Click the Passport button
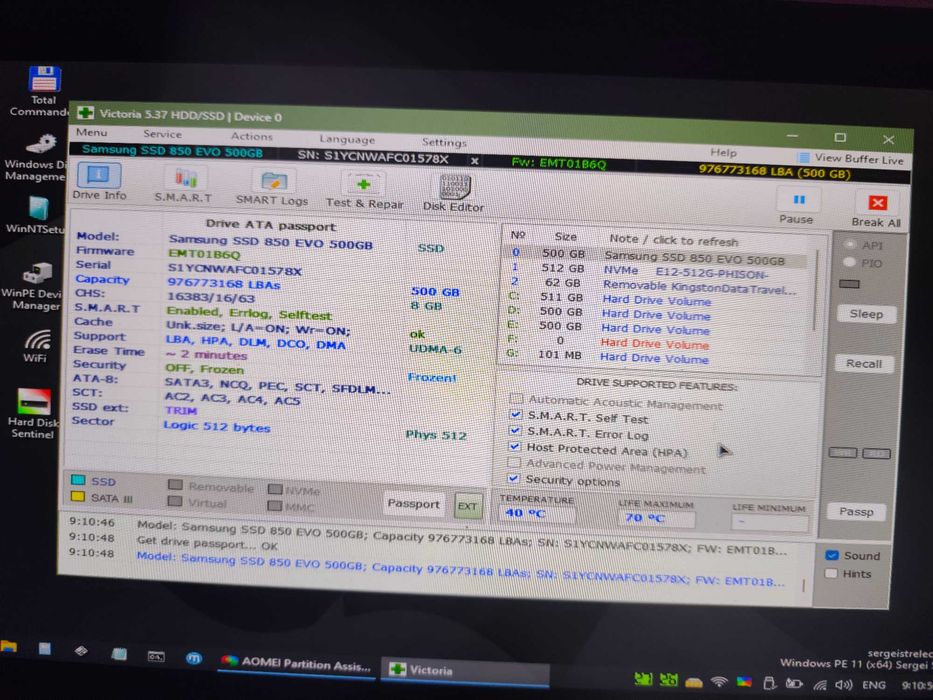 tap(414, 504)
